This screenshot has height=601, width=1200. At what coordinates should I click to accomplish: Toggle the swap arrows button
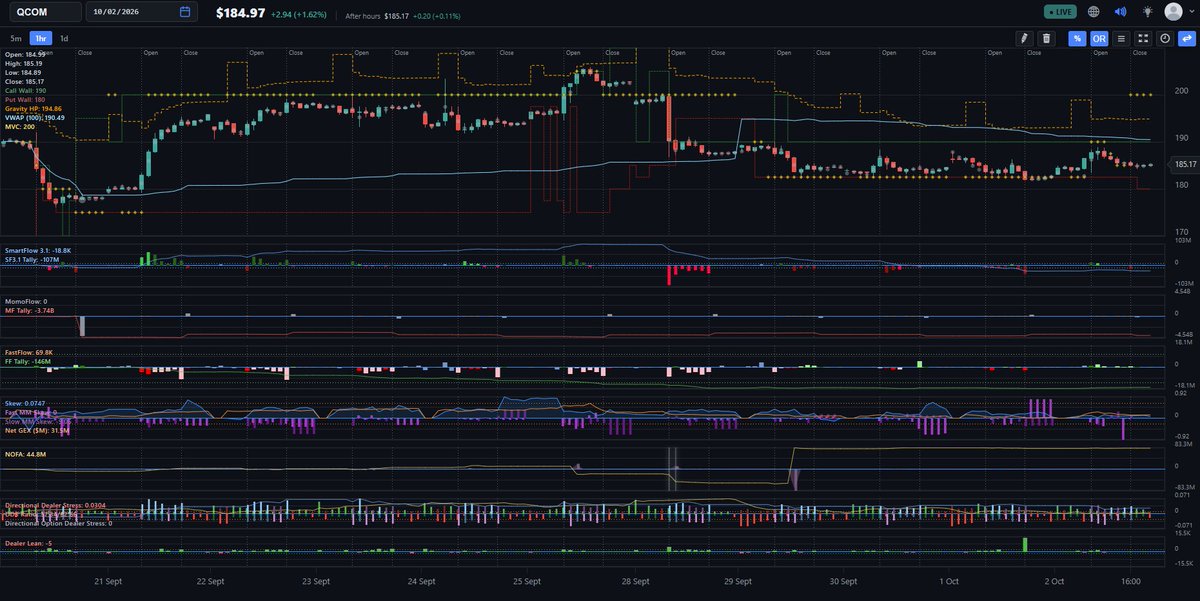click(1187, 38)
